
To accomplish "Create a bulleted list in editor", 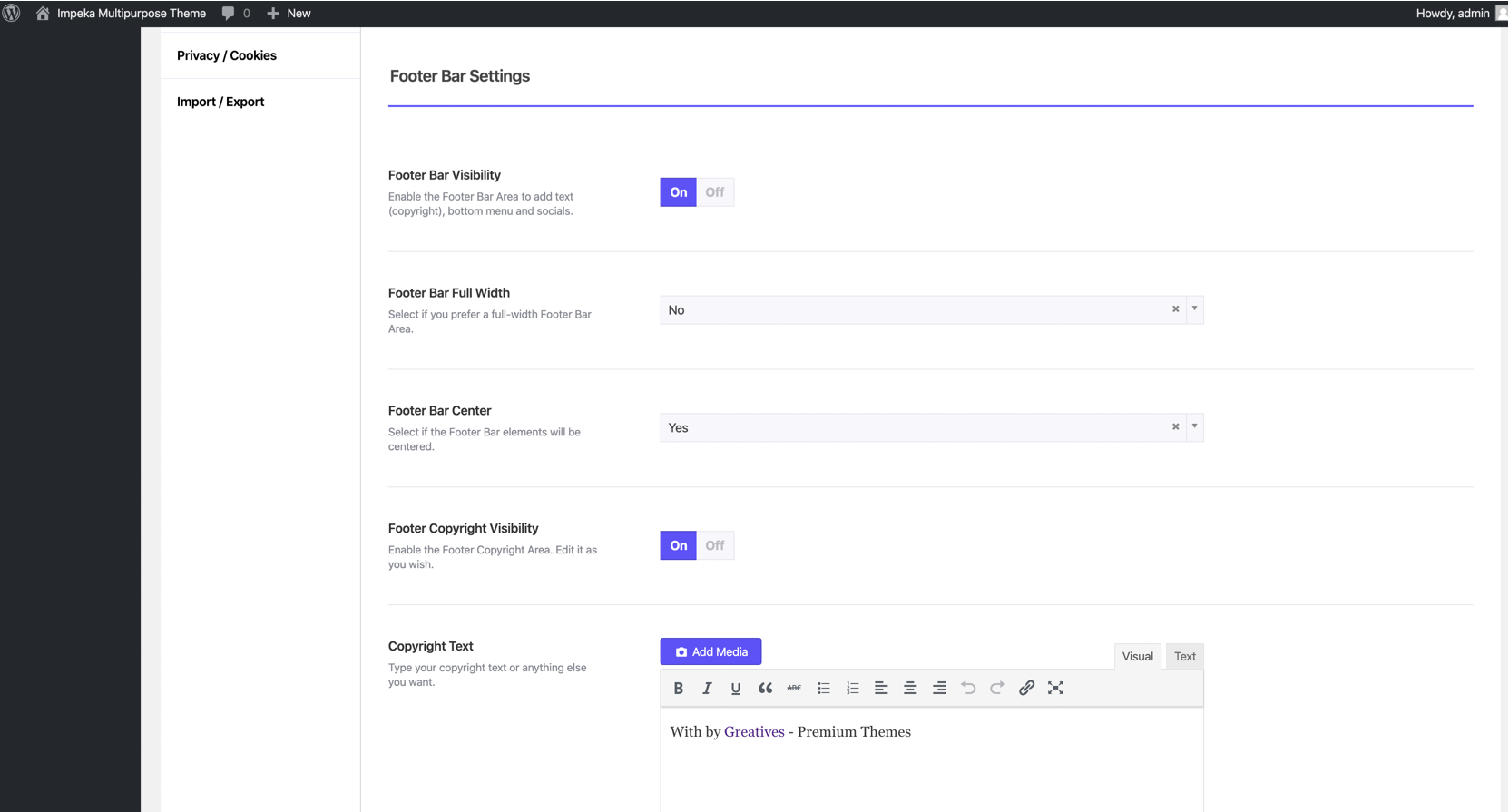I will (823, 688).
